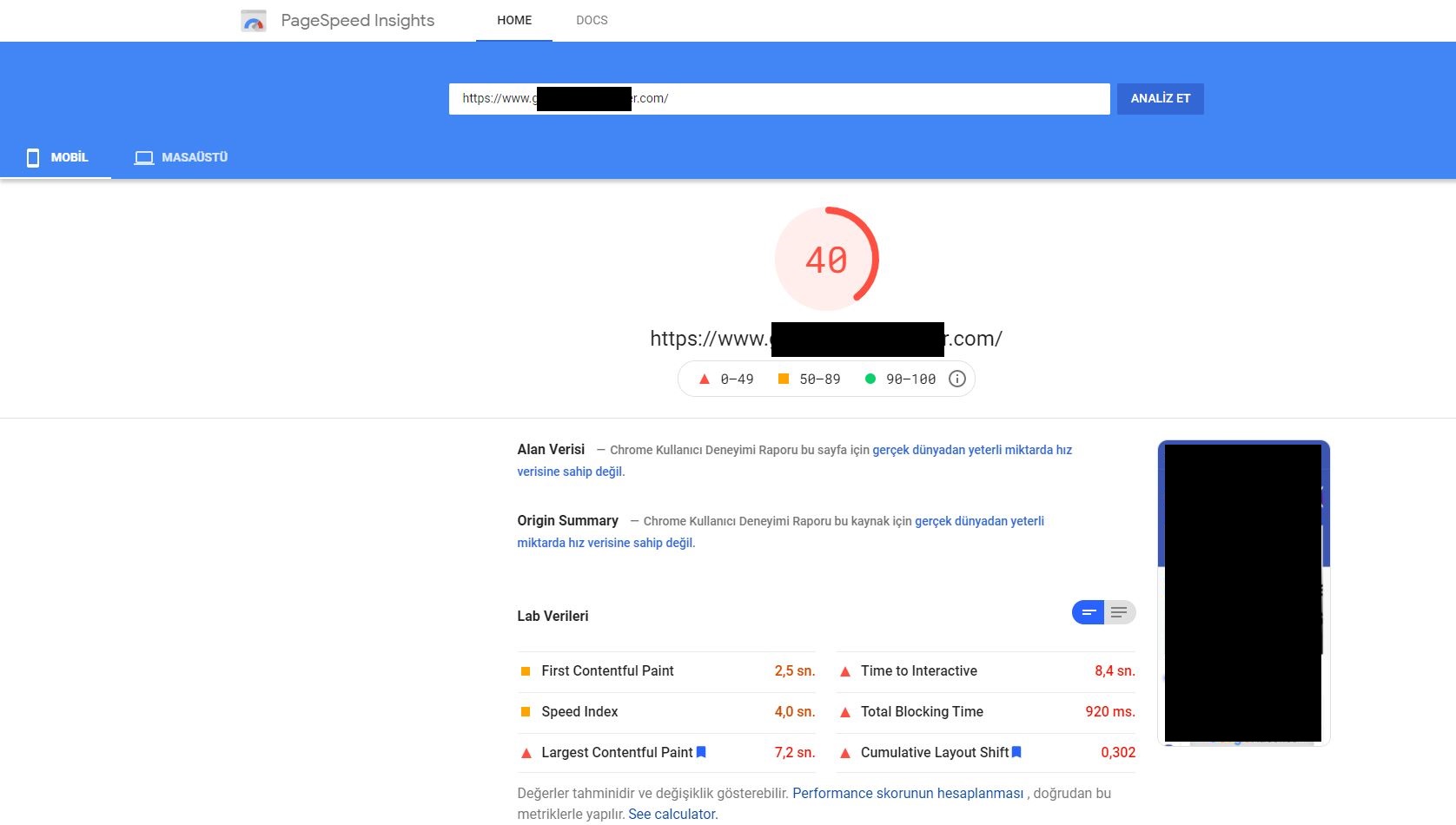This screenshot has height=825, width=1456.
Task: Click the Speed Index metric
Action: pos(666,712)
